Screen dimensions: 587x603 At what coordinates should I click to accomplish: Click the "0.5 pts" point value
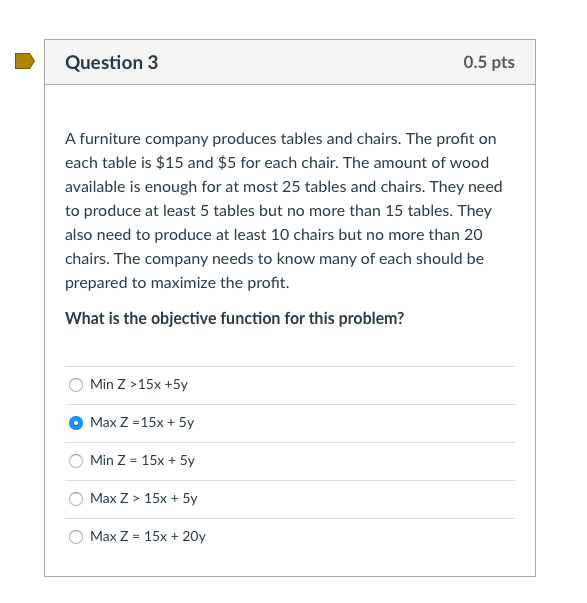(489, 62)
